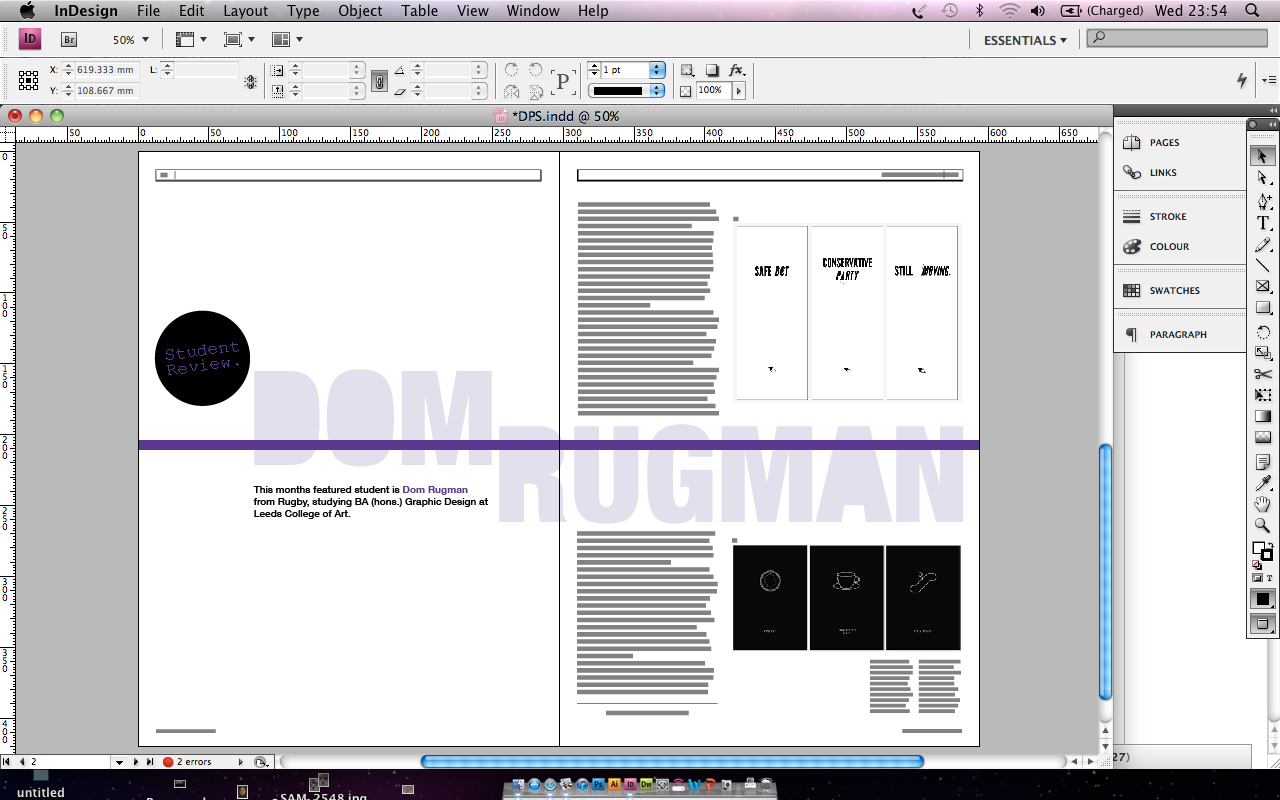This screenshot has width=1280, height=800.
Task: Click the Spotlight search icon in menu bar
Action: click(x=1252, y=11)
